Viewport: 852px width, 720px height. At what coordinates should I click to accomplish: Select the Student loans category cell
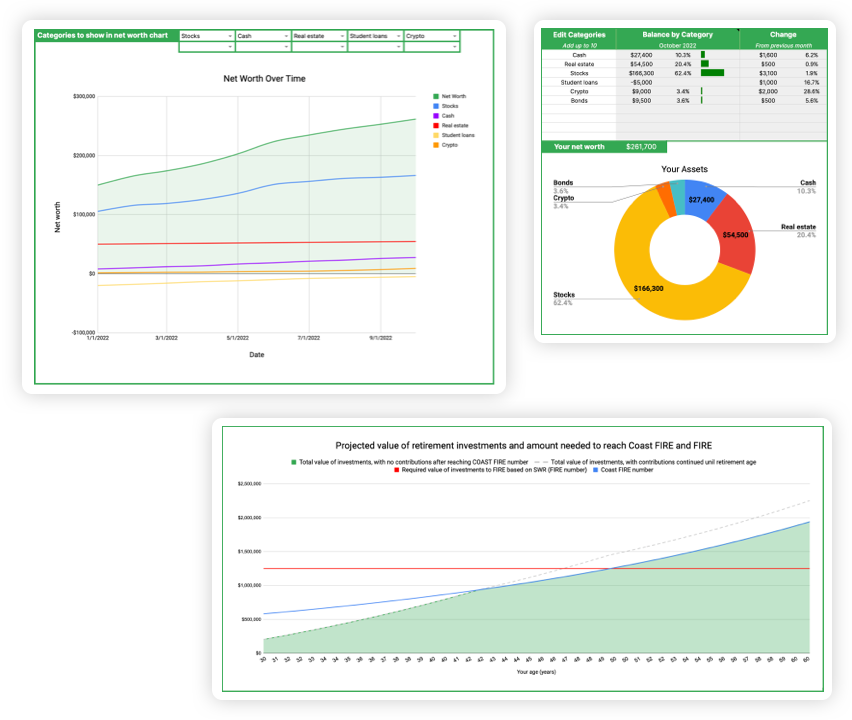click(x=579, y=82)
